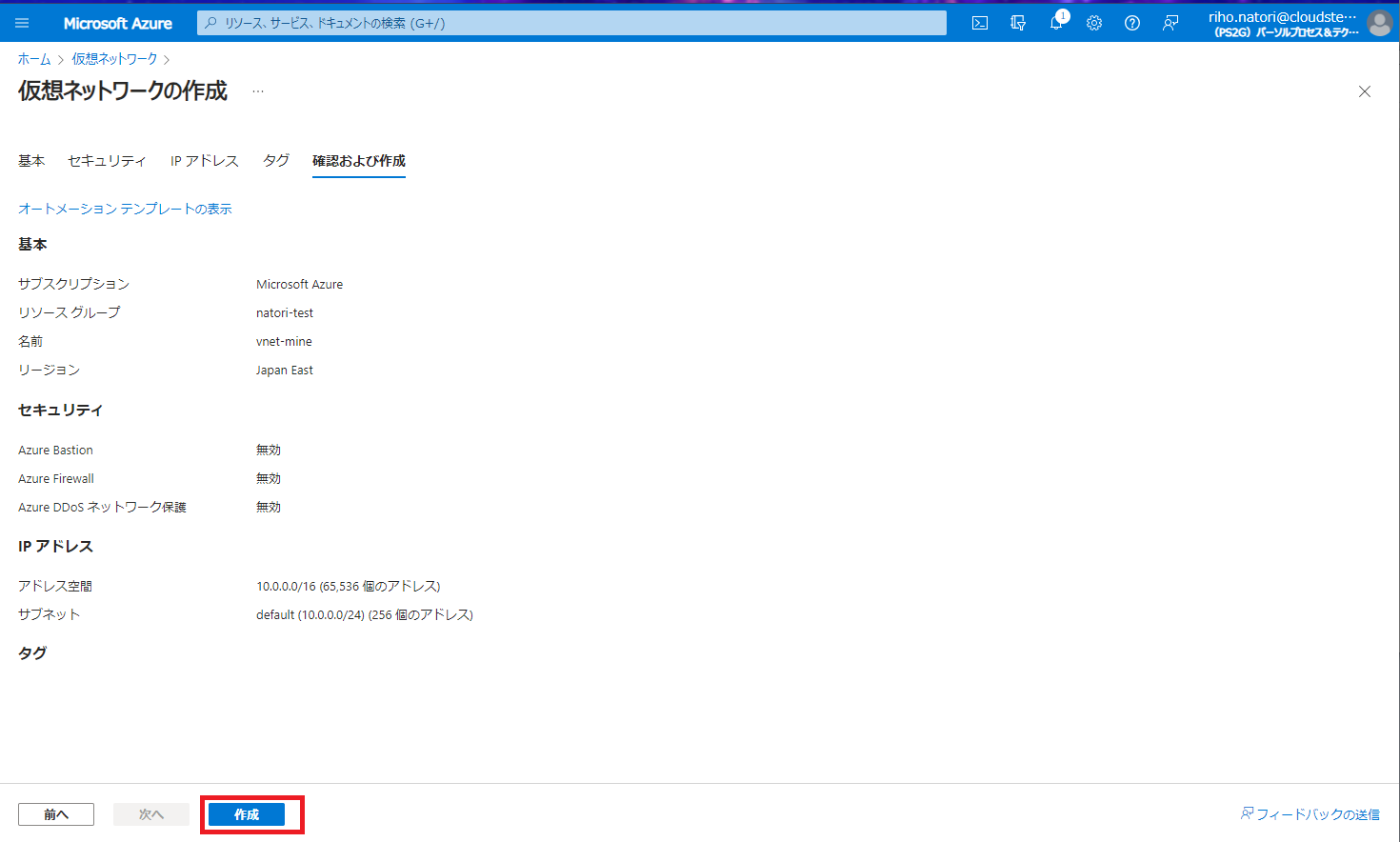The image size is (1400, 842).
Task: Click the サブスクリプション label
Action: (x=73, y=284)
